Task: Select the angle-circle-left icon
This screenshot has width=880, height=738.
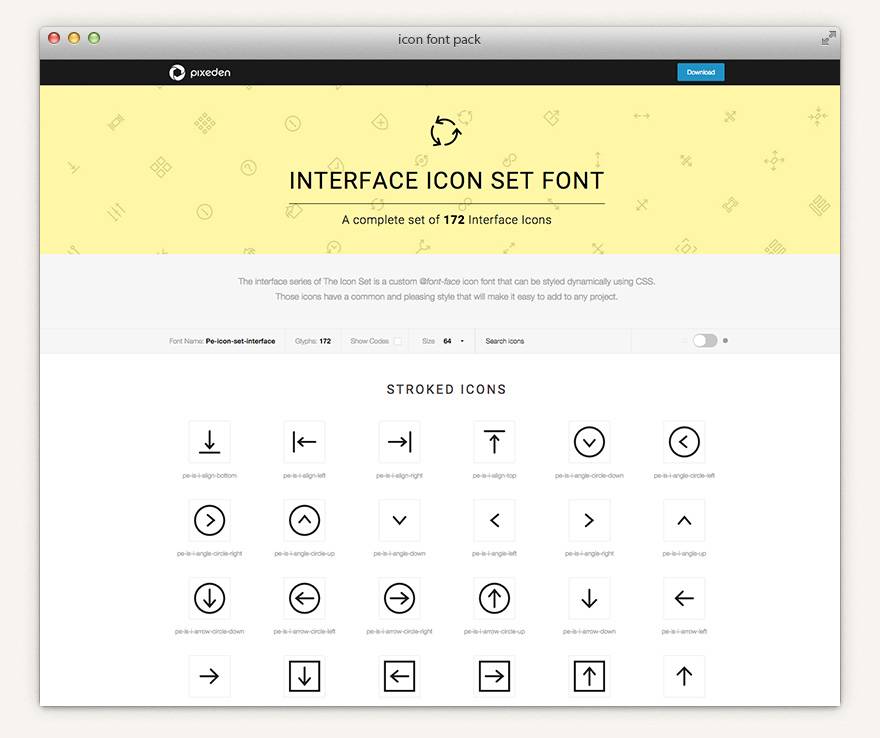Action: click(x=684, y=442)
